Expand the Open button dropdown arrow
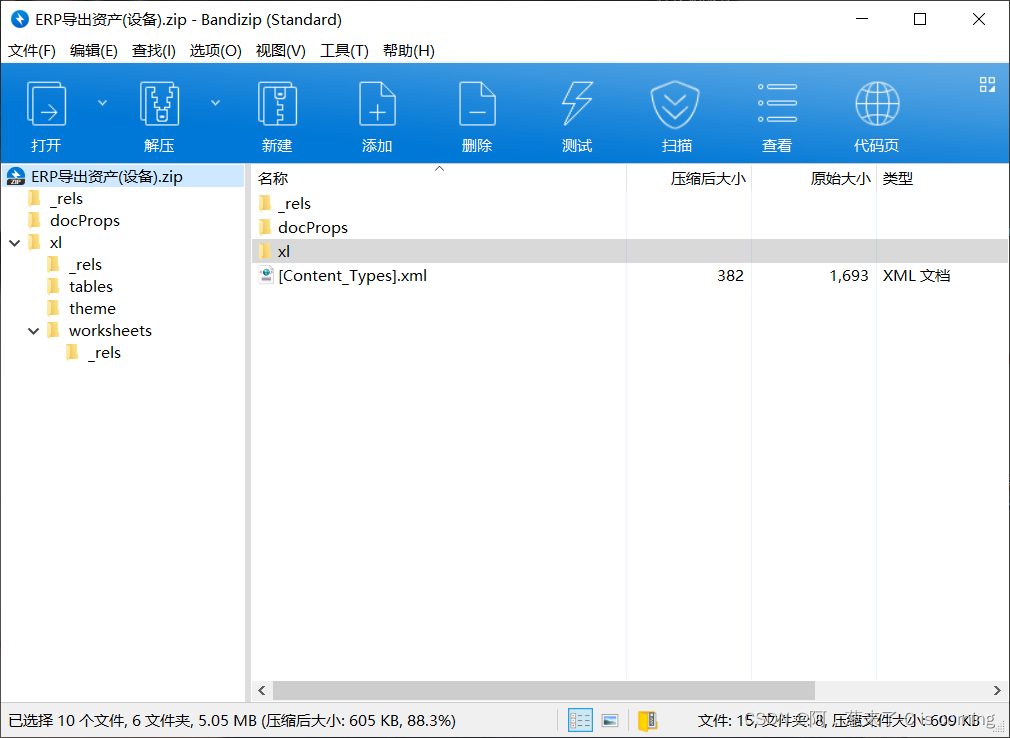 [102, 103]
